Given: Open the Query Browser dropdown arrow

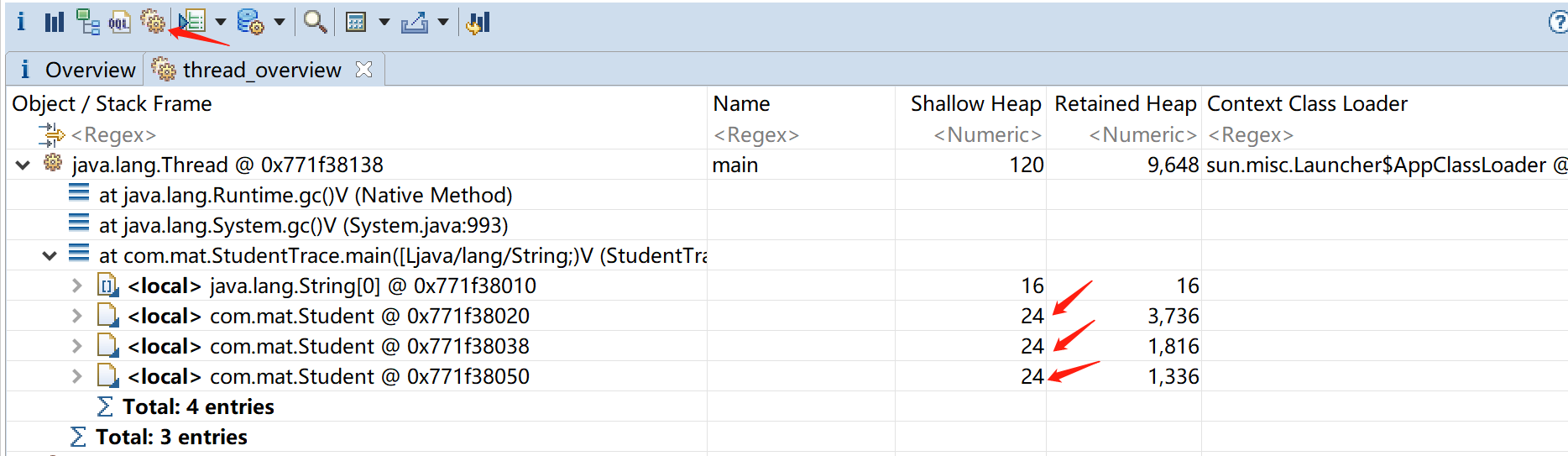Looking at the screenshot, I should coord(280,23).
